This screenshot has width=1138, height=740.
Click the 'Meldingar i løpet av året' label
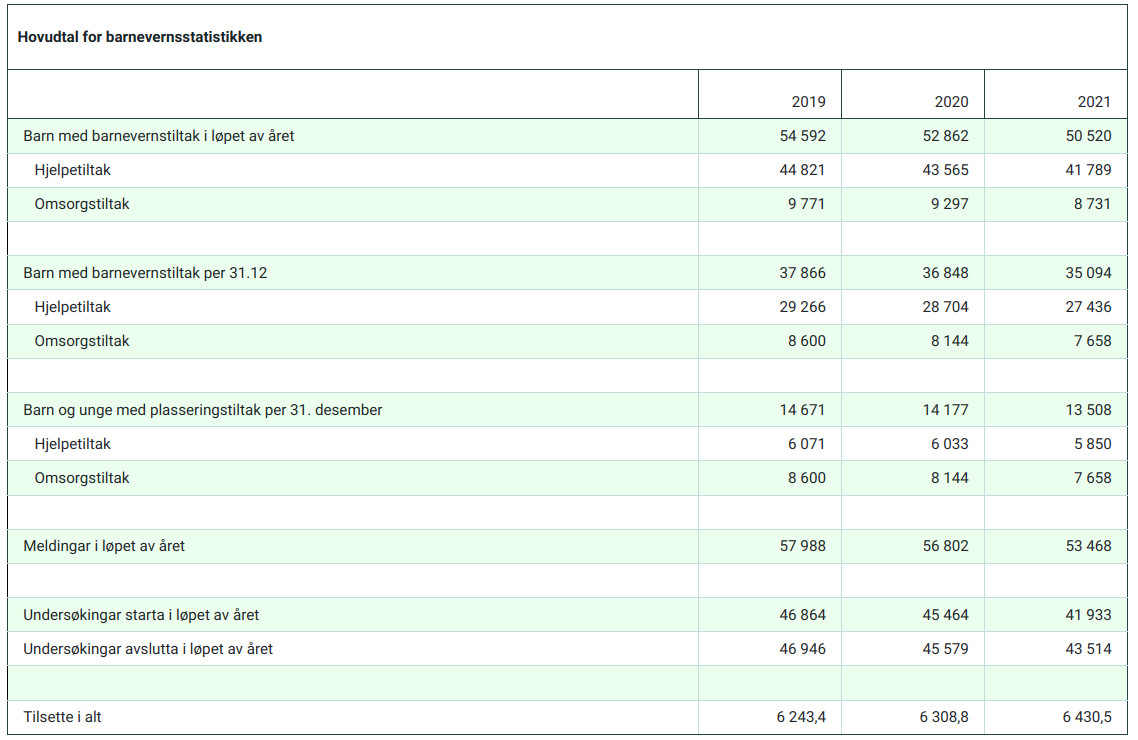tap(104, 547)
